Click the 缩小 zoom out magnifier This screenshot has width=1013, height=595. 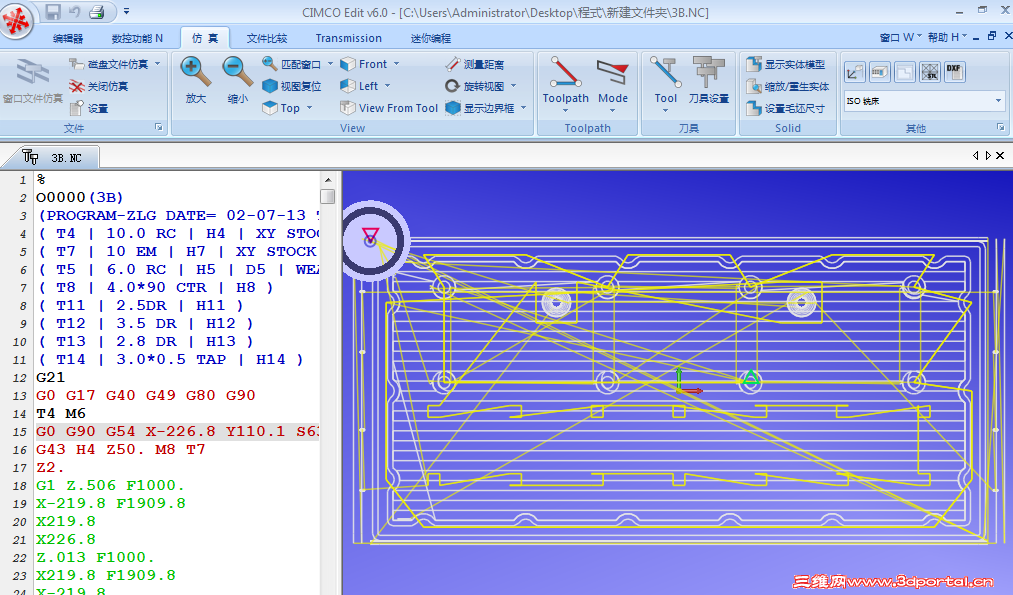(237, 80)
